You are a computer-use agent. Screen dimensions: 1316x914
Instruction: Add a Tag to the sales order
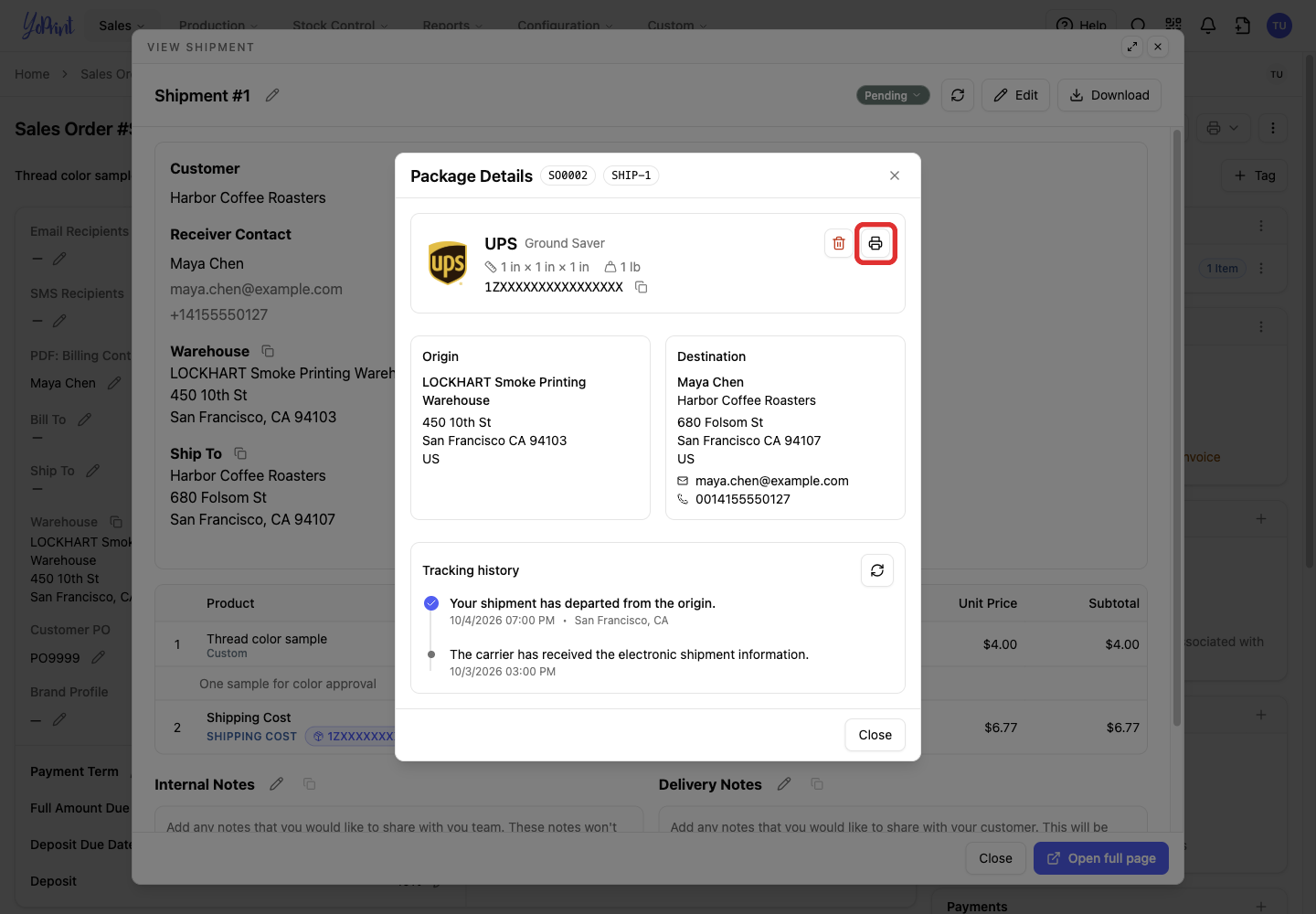[1255, 175]
